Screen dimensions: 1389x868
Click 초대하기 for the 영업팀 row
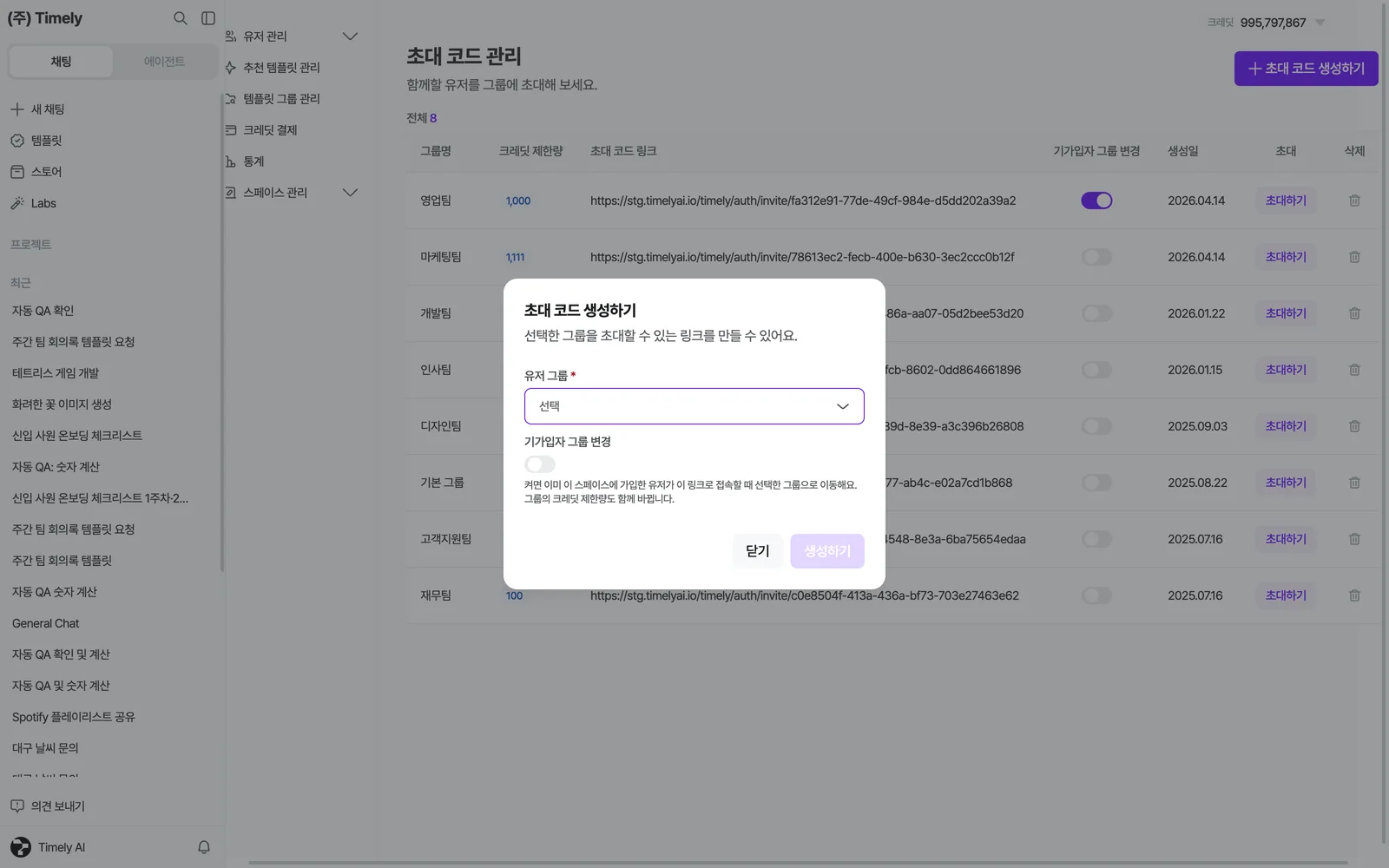(x=1286, y=201)
